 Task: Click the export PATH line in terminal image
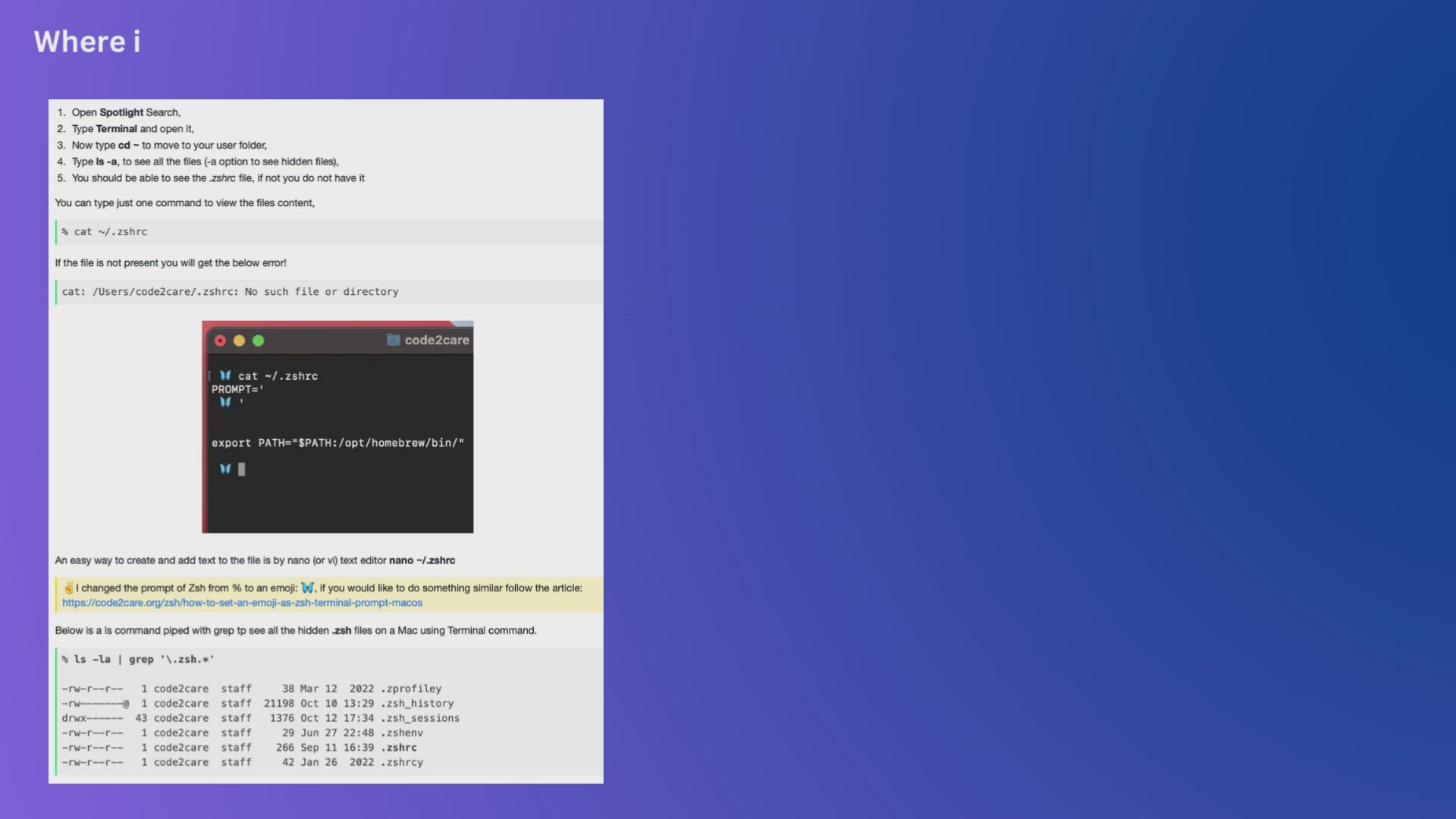tap(337, 443)
